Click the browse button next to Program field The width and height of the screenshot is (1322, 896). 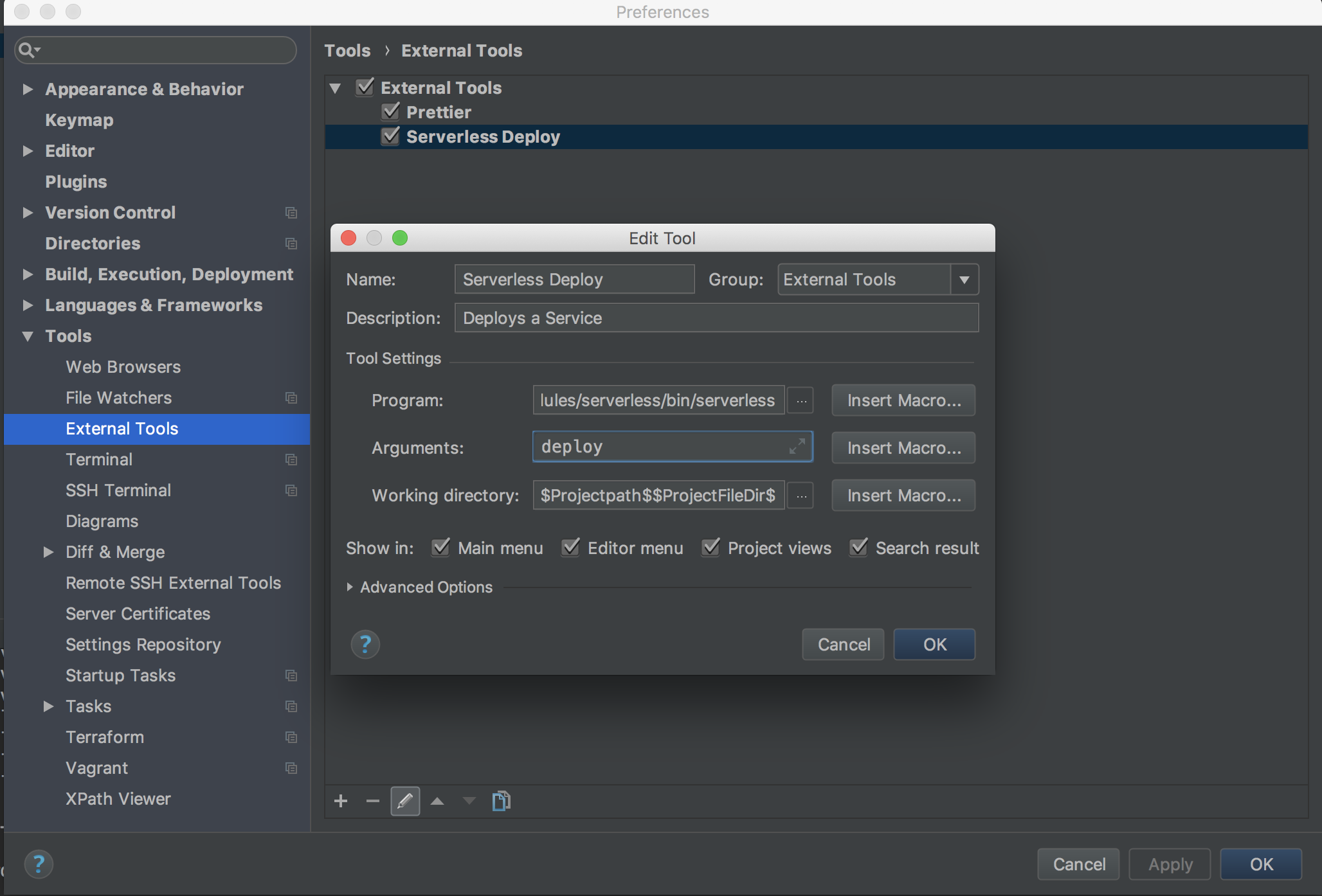coord(801,400)
